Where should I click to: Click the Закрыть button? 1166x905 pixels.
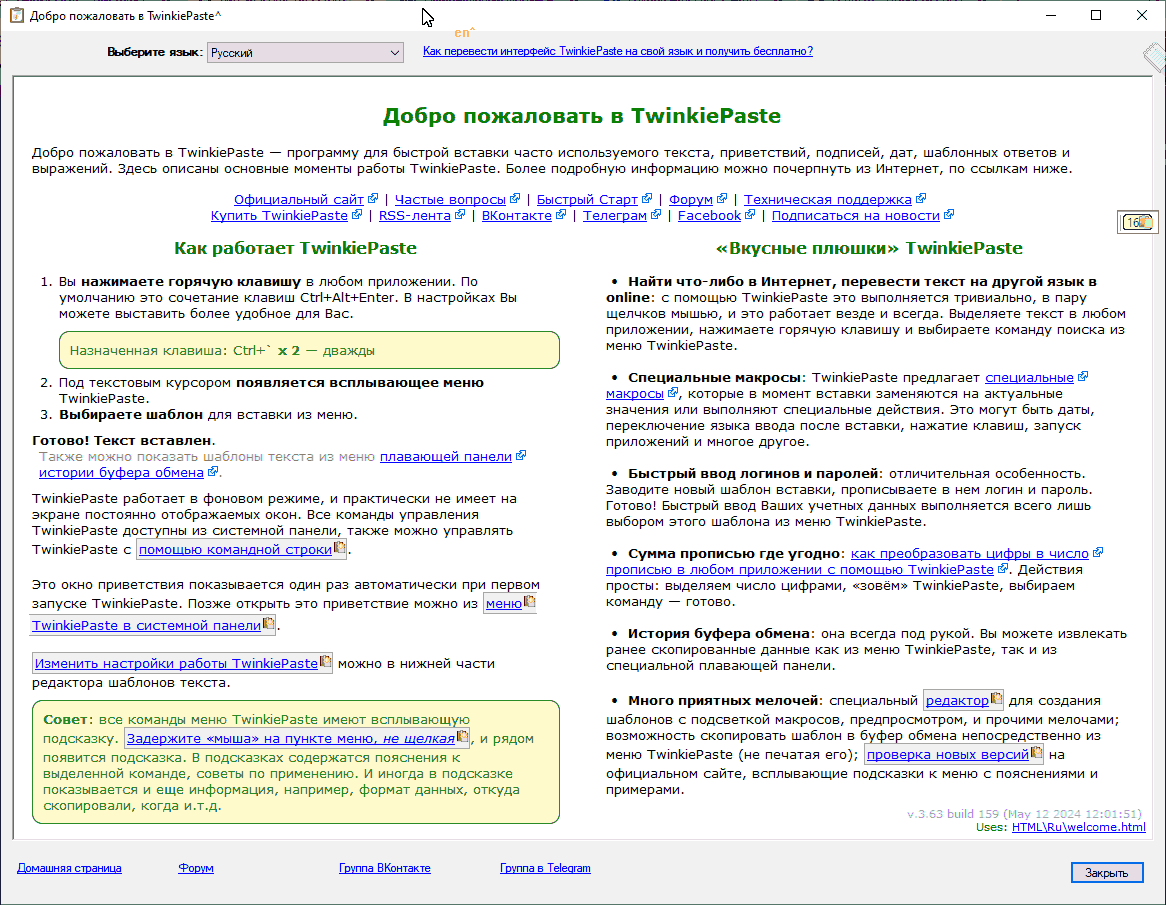(1107, 872)
